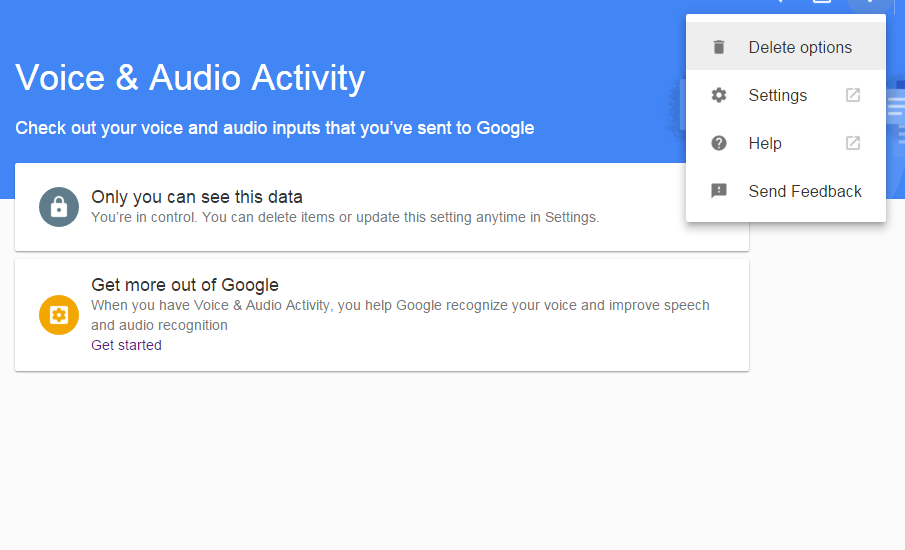Click the external link icon next to Help
Viewport: 905px width, 550px height.
click(852, 143)
